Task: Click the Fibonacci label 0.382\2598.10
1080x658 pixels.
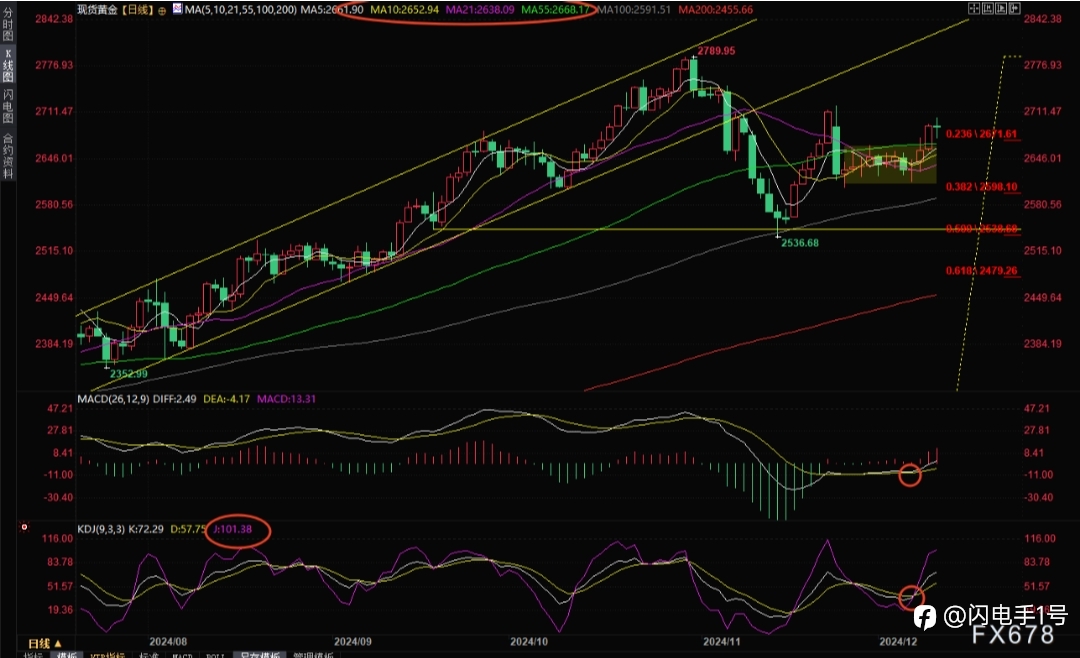Action: (x=982, y=187)
